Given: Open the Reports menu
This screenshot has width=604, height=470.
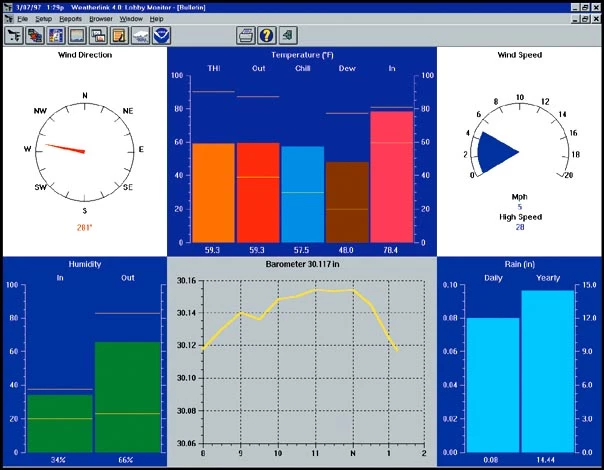Looking at the screenshot, I should click(70, 19).
